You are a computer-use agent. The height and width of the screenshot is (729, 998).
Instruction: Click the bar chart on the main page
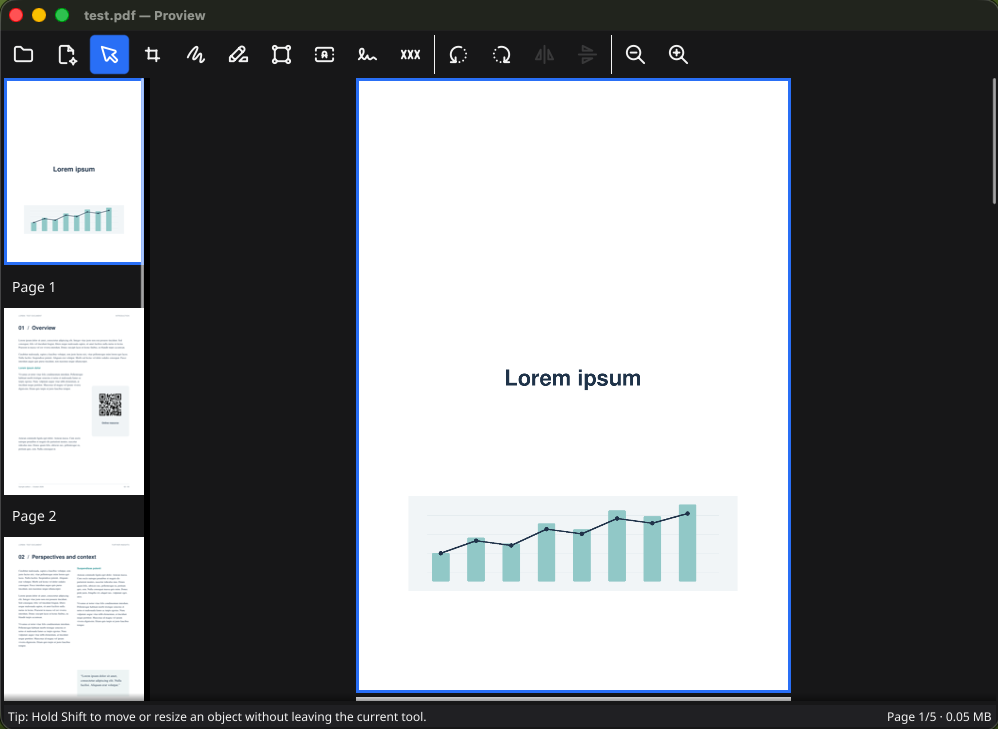(x=573, y=543)
